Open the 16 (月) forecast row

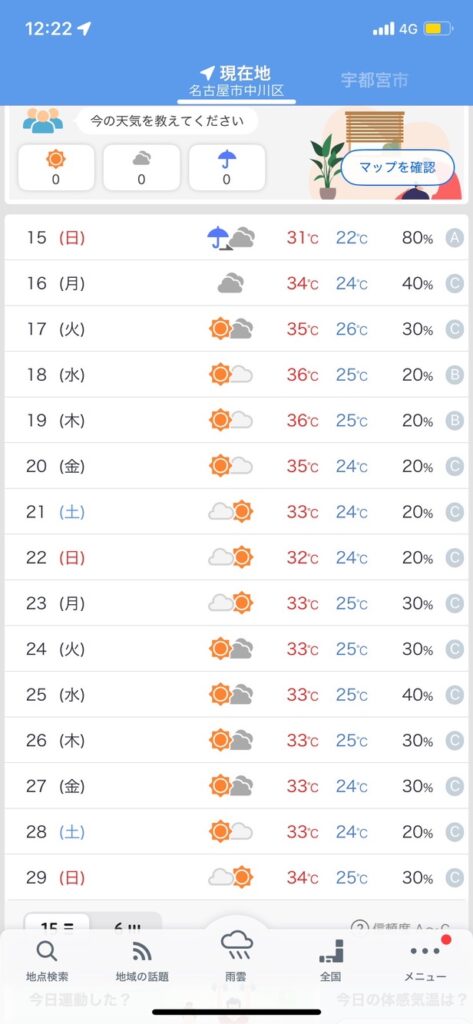tap(236, 283)
